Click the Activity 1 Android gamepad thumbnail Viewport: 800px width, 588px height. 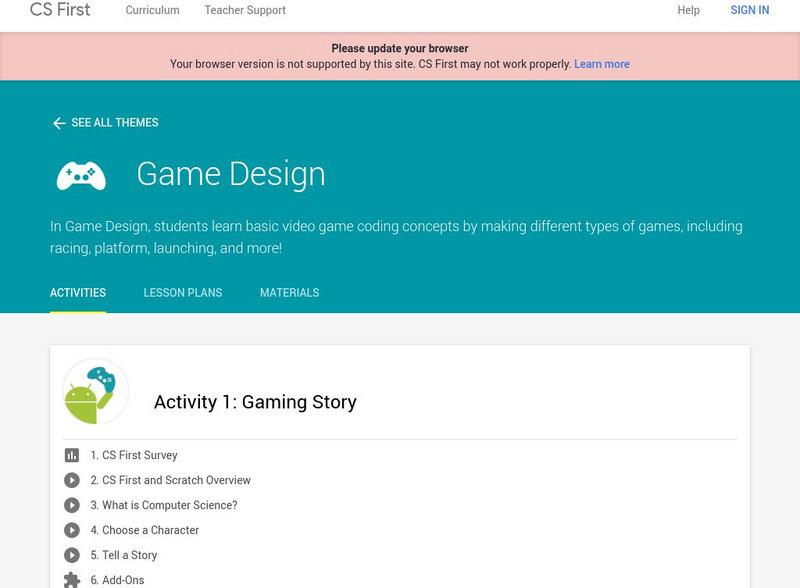95,391
